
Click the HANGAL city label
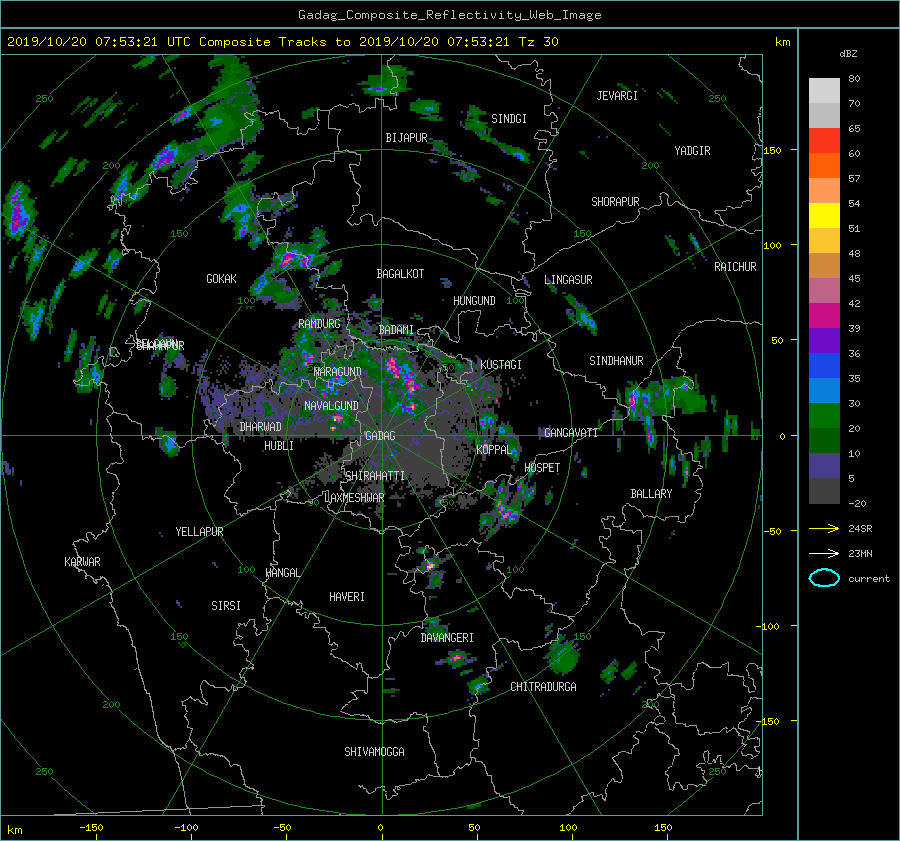click(x=282, y=573)
